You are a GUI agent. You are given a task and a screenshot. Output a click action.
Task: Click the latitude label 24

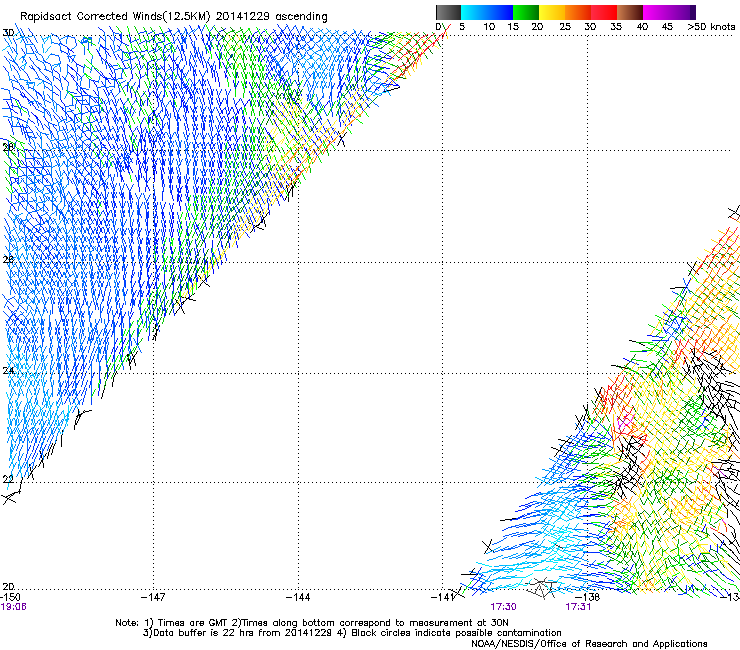click(x=8, y=371)
